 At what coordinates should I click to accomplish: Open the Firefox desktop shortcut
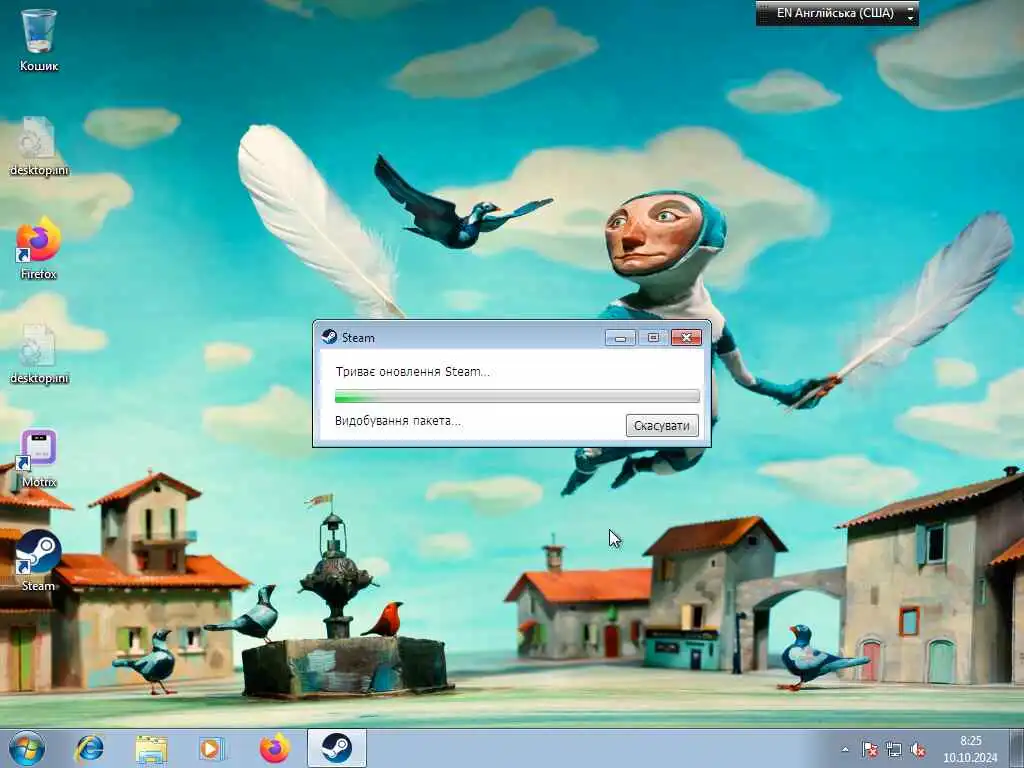click(x=39, y=248)
